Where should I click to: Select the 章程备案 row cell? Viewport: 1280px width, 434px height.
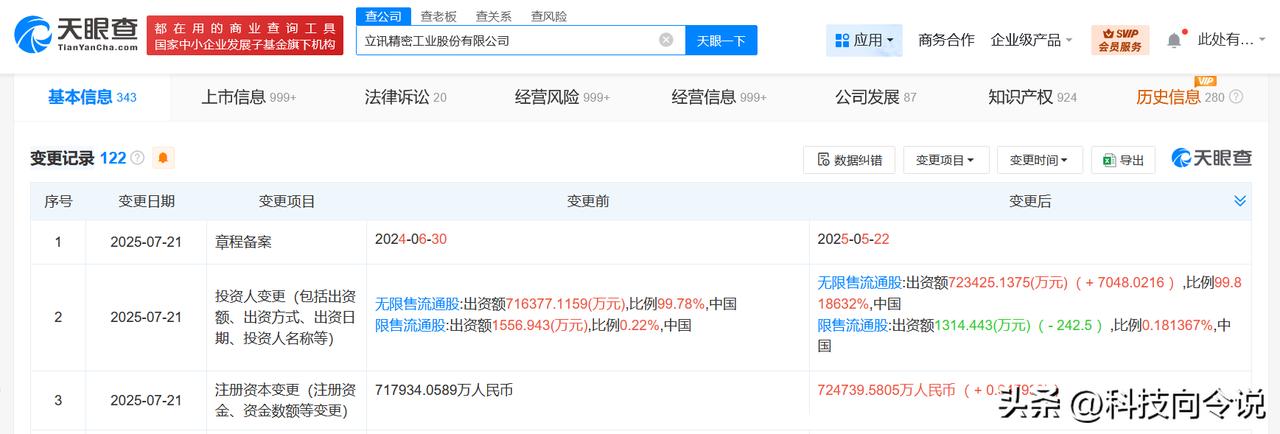click(286, 242)
